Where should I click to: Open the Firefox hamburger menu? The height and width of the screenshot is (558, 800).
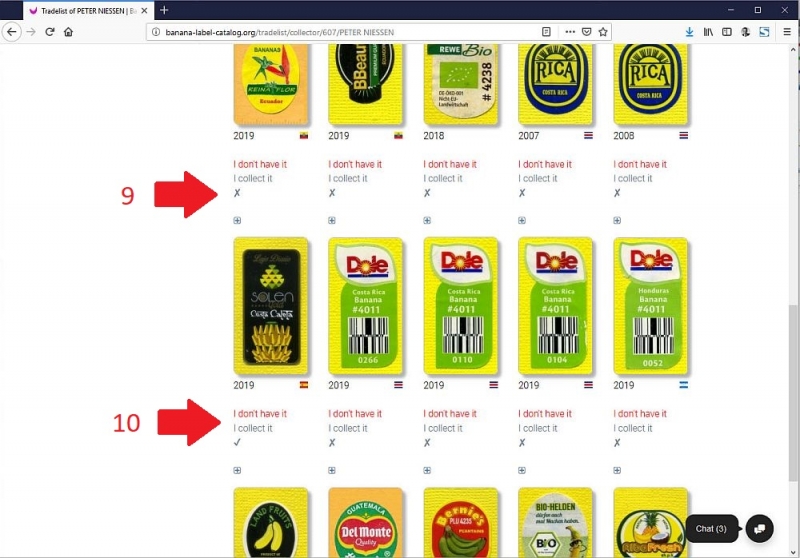[x=787, y=32]
